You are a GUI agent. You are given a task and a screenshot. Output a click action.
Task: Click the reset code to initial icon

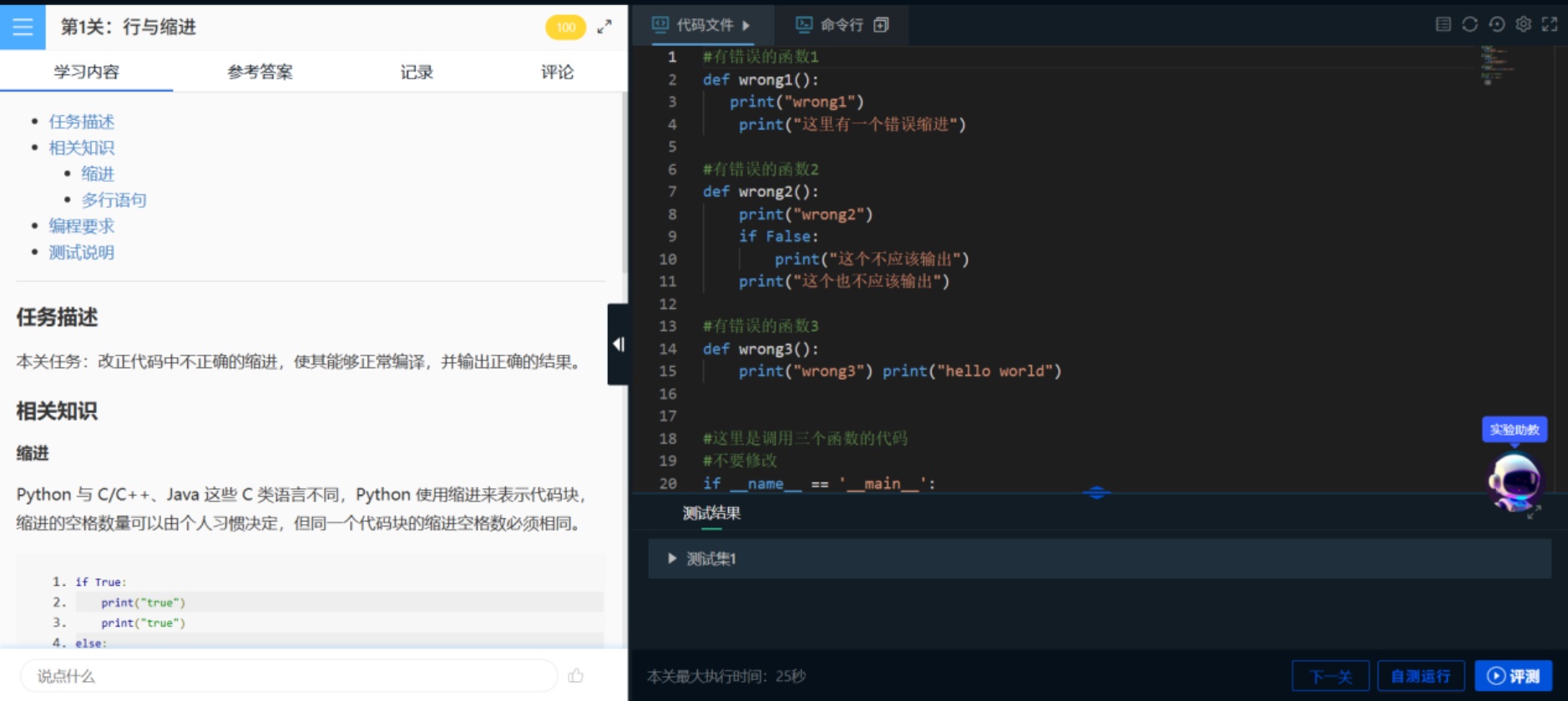(1496, 24)
